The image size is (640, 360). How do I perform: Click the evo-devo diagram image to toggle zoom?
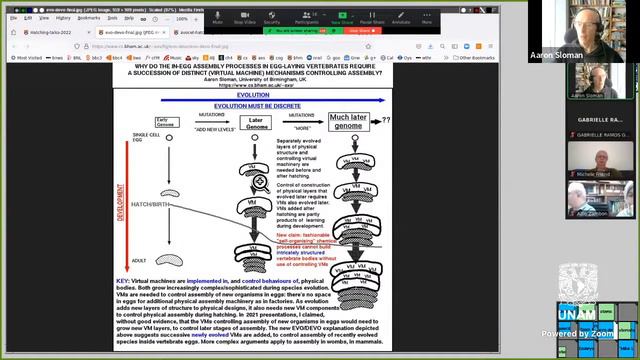point(253,207)
